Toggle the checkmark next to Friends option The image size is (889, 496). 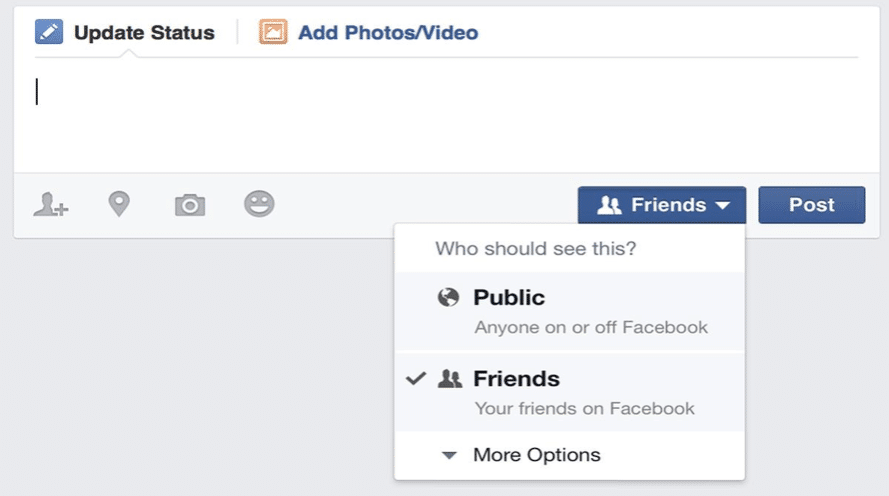pyautogui.click(x=416, y=378)
